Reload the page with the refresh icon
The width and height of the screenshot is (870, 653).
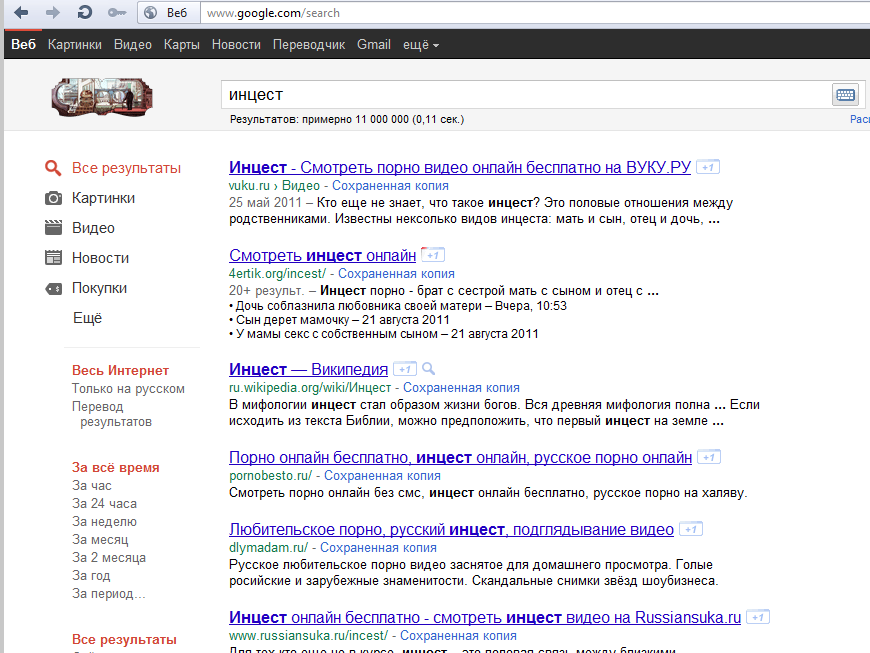(84, 12)
